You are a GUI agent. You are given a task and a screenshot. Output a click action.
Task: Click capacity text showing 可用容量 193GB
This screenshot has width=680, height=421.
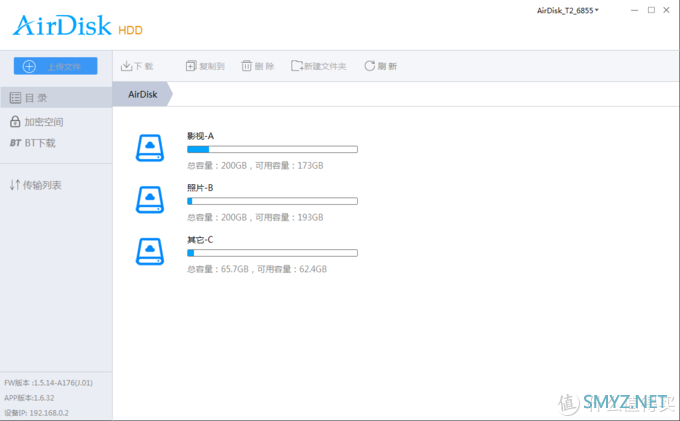tap(255, 217)
